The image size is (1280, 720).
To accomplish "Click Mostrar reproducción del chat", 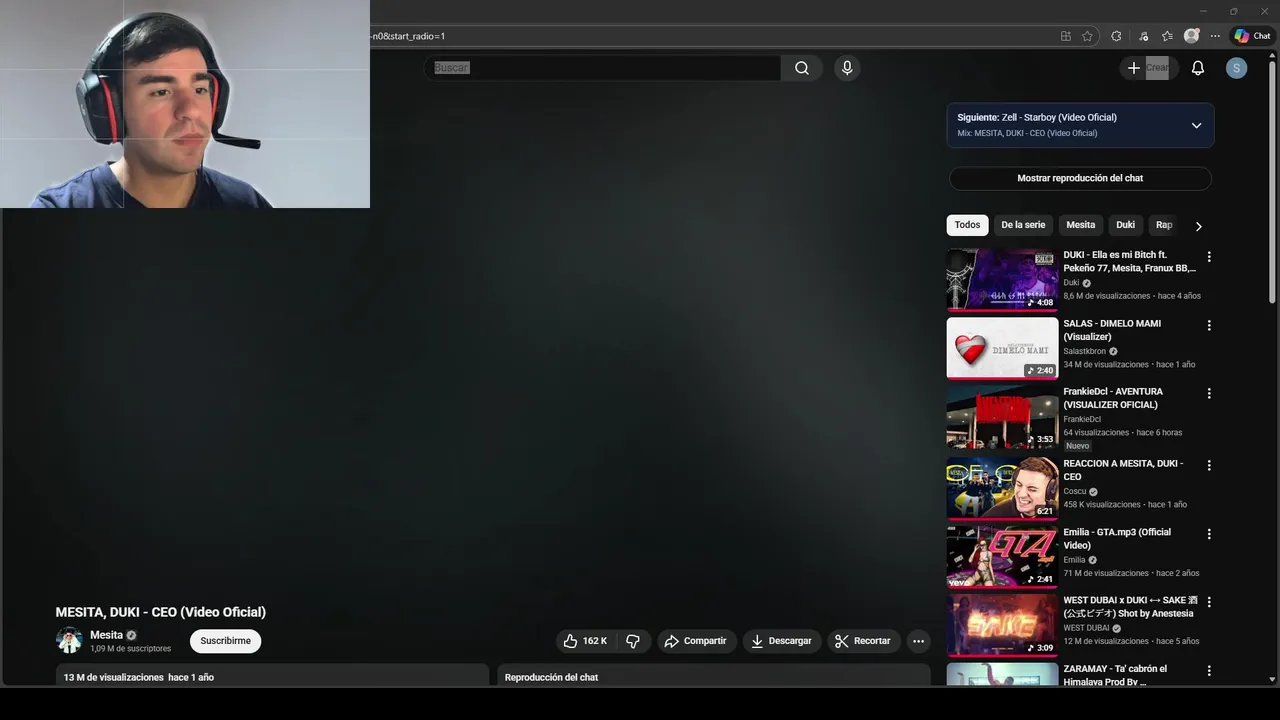I will tap(1080, 178).
